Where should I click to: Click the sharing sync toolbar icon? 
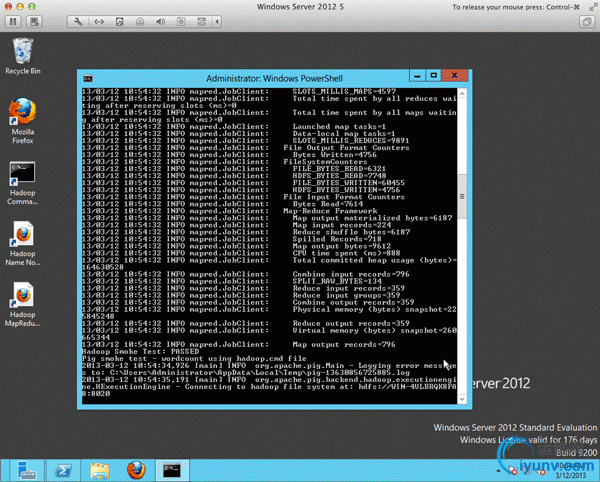202,21
